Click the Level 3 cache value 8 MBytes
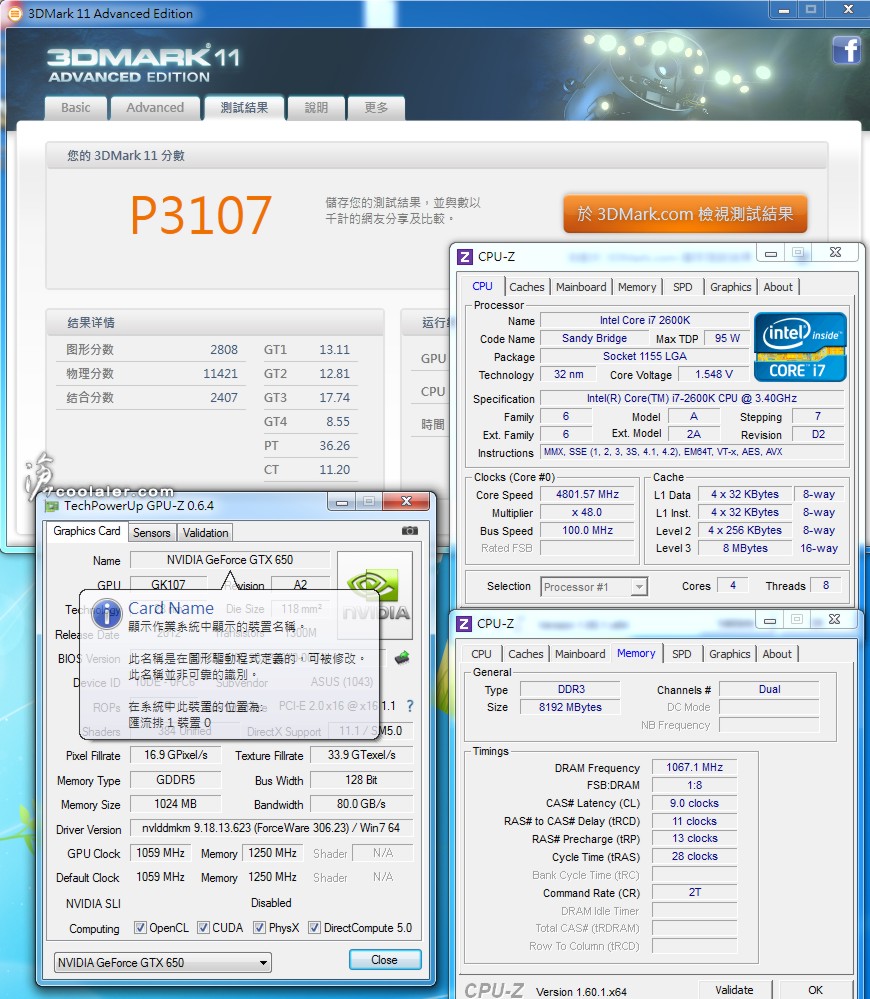The height and width of the screenshot is (999, 870). [x=745, y=549]
